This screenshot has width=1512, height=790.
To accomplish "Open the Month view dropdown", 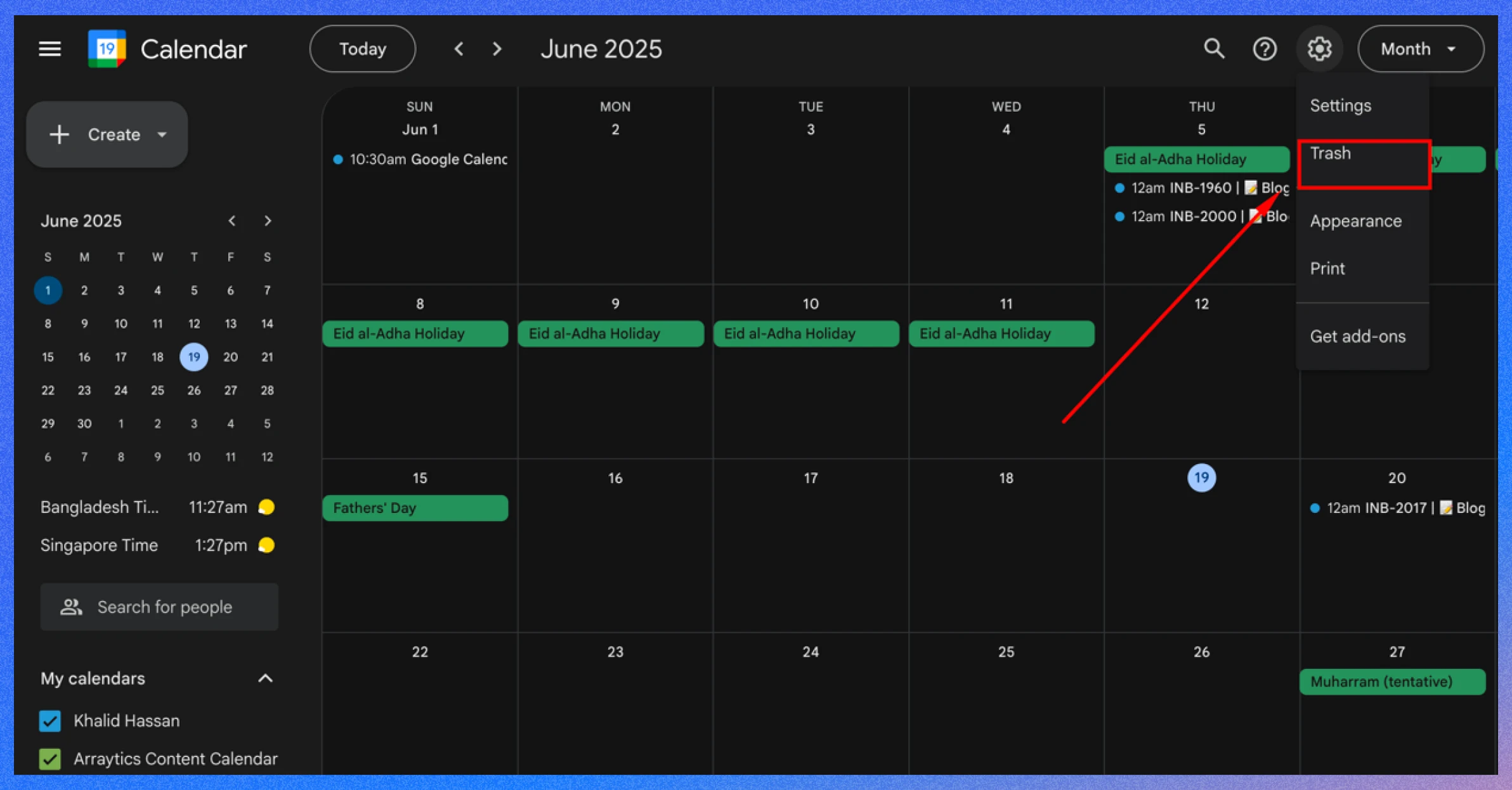I will tap(1421, 49).
